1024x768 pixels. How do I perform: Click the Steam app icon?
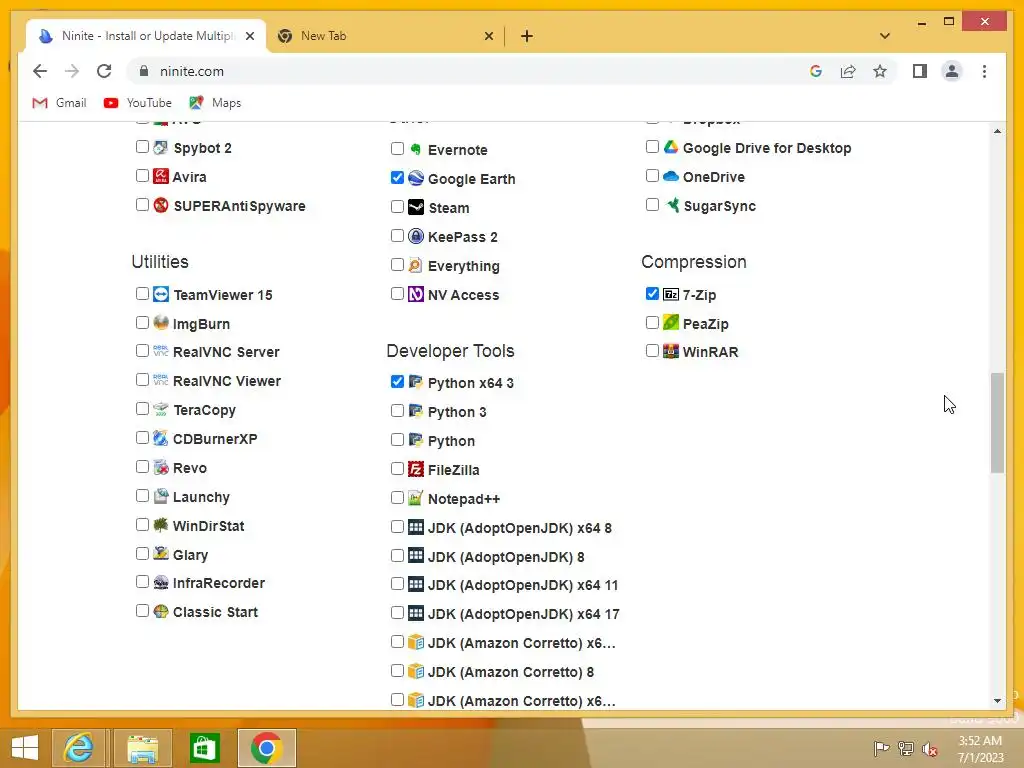[416, 207]
